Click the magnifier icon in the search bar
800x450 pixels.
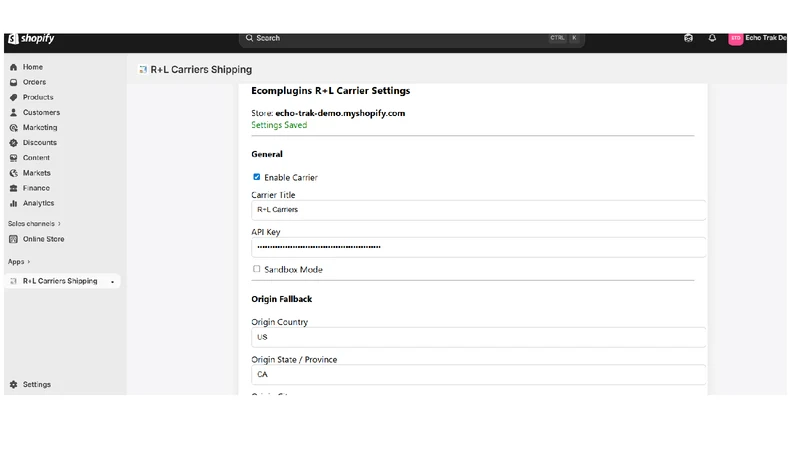pos(249,38)
